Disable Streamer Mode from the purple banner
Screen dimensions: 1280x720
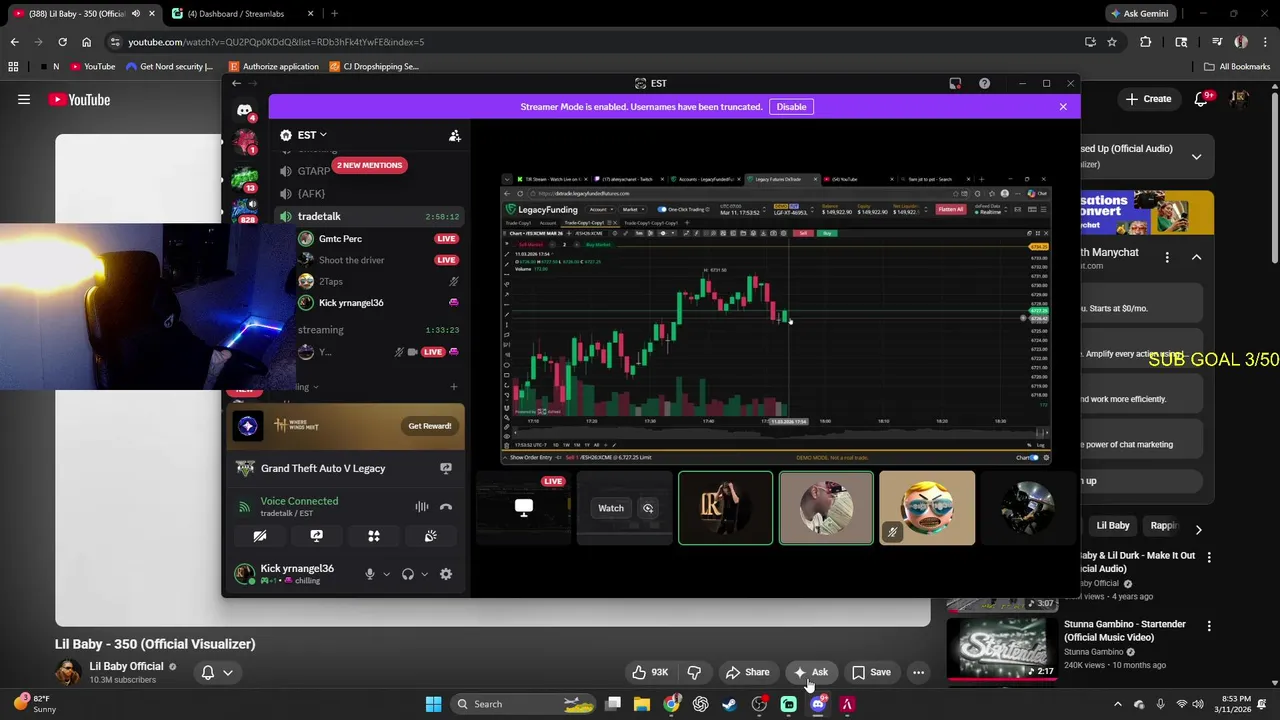point(791,107)
